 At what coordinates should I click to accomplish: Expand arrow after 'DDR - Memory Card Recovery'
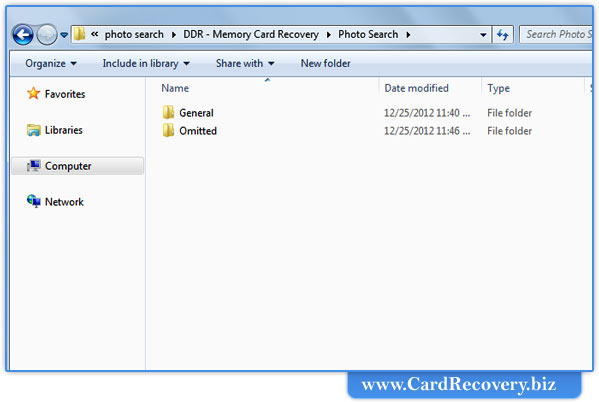(329, 35)
